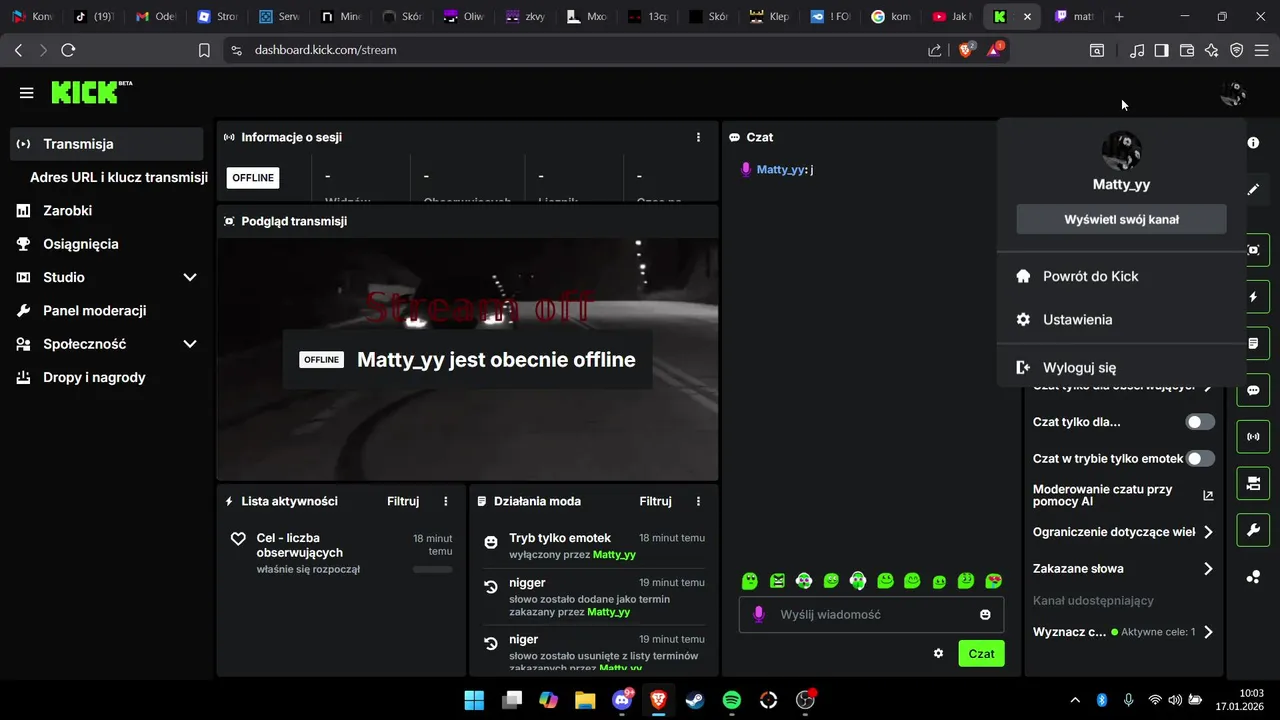Screen dimensions: 1280x720
Task: Open File Explorer from the taskbar
Action: [x=585, y=700]
